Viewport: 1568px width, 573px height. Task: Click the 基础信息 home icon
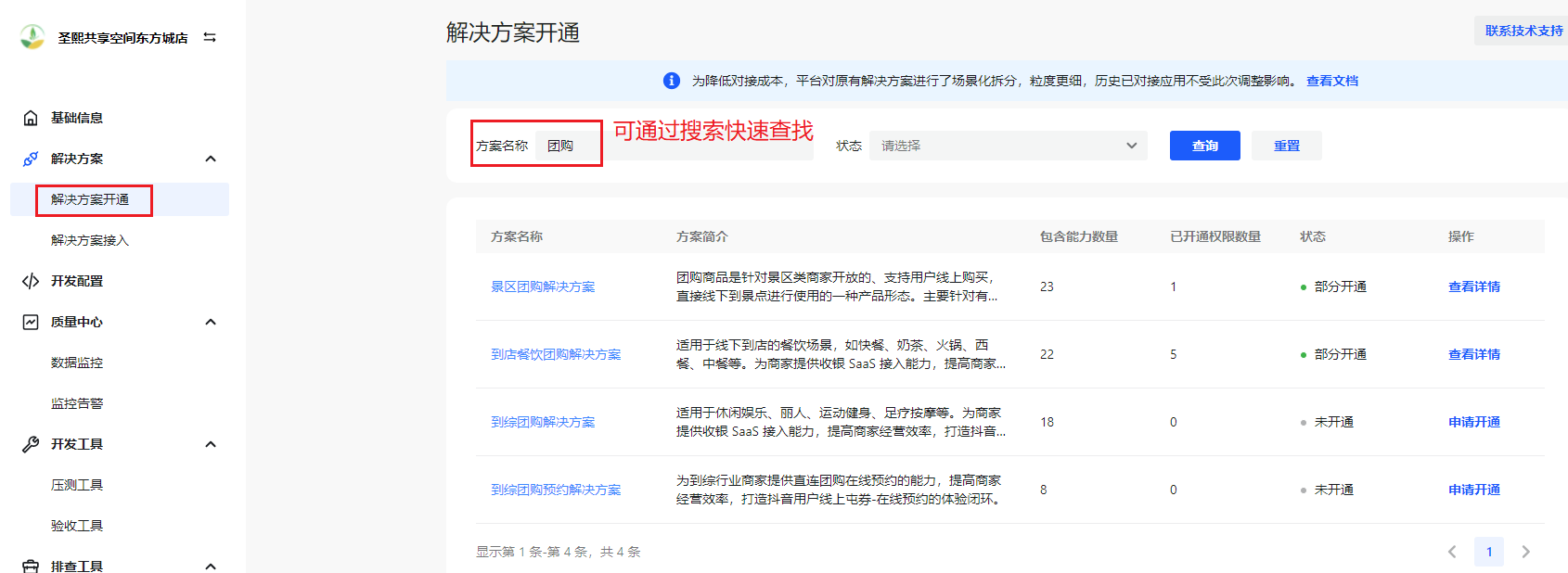tap(31, 118)
